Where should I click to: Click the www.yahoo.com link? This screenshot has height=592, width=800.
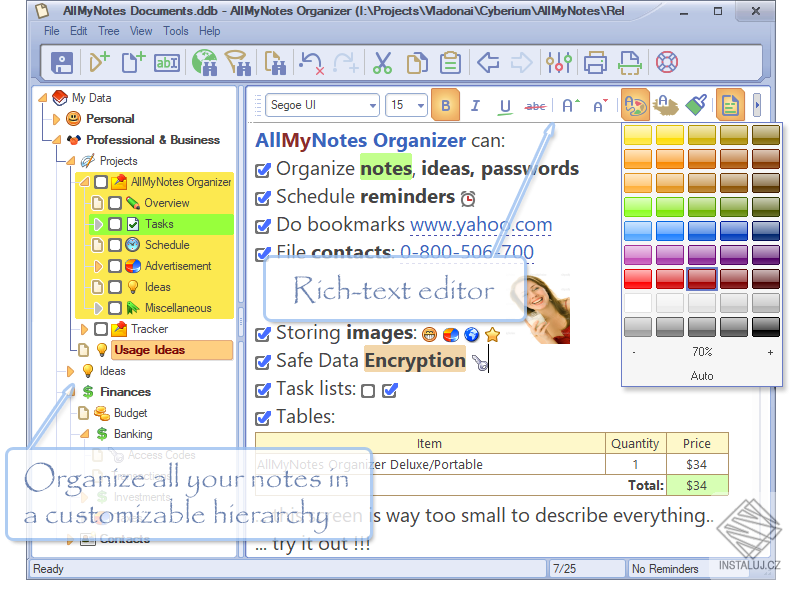[x=481, y=225]
